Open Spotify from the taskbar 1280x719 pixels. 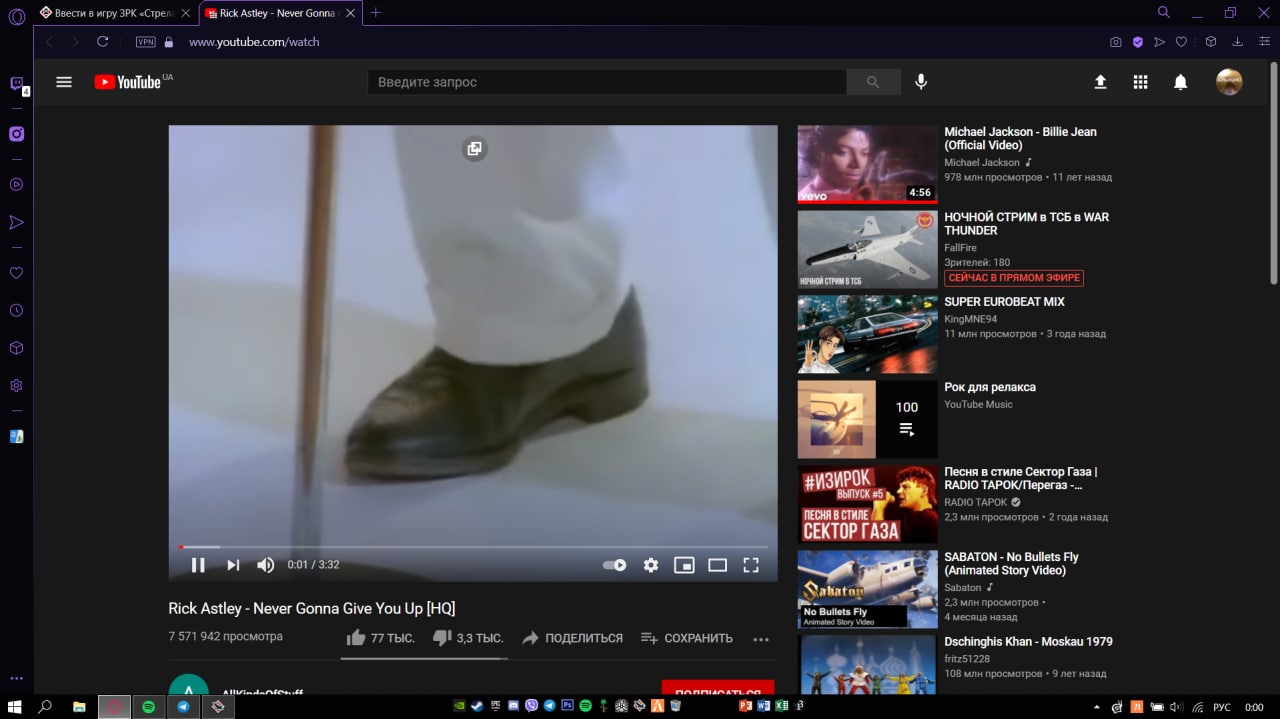(x=148, y=706)
